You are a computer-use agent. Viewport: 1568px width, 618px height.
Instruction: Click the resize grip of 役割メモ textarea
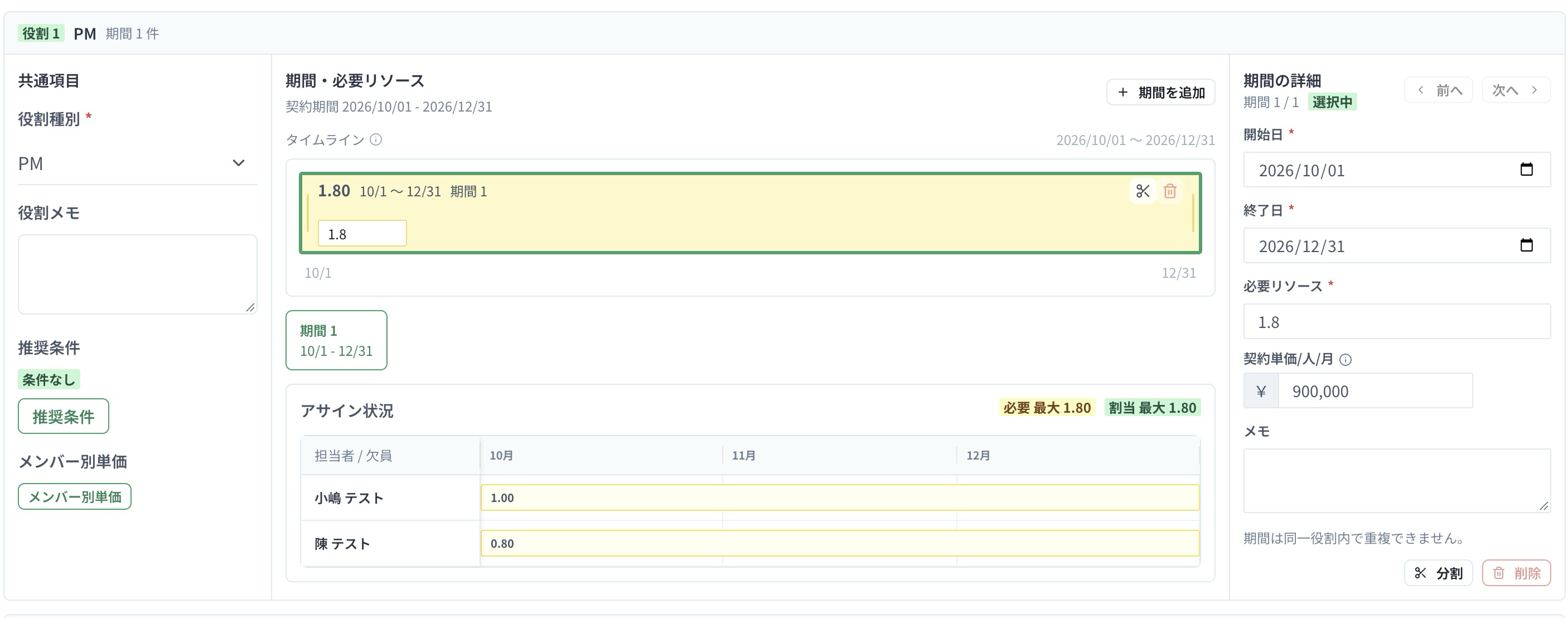(250, 307)
